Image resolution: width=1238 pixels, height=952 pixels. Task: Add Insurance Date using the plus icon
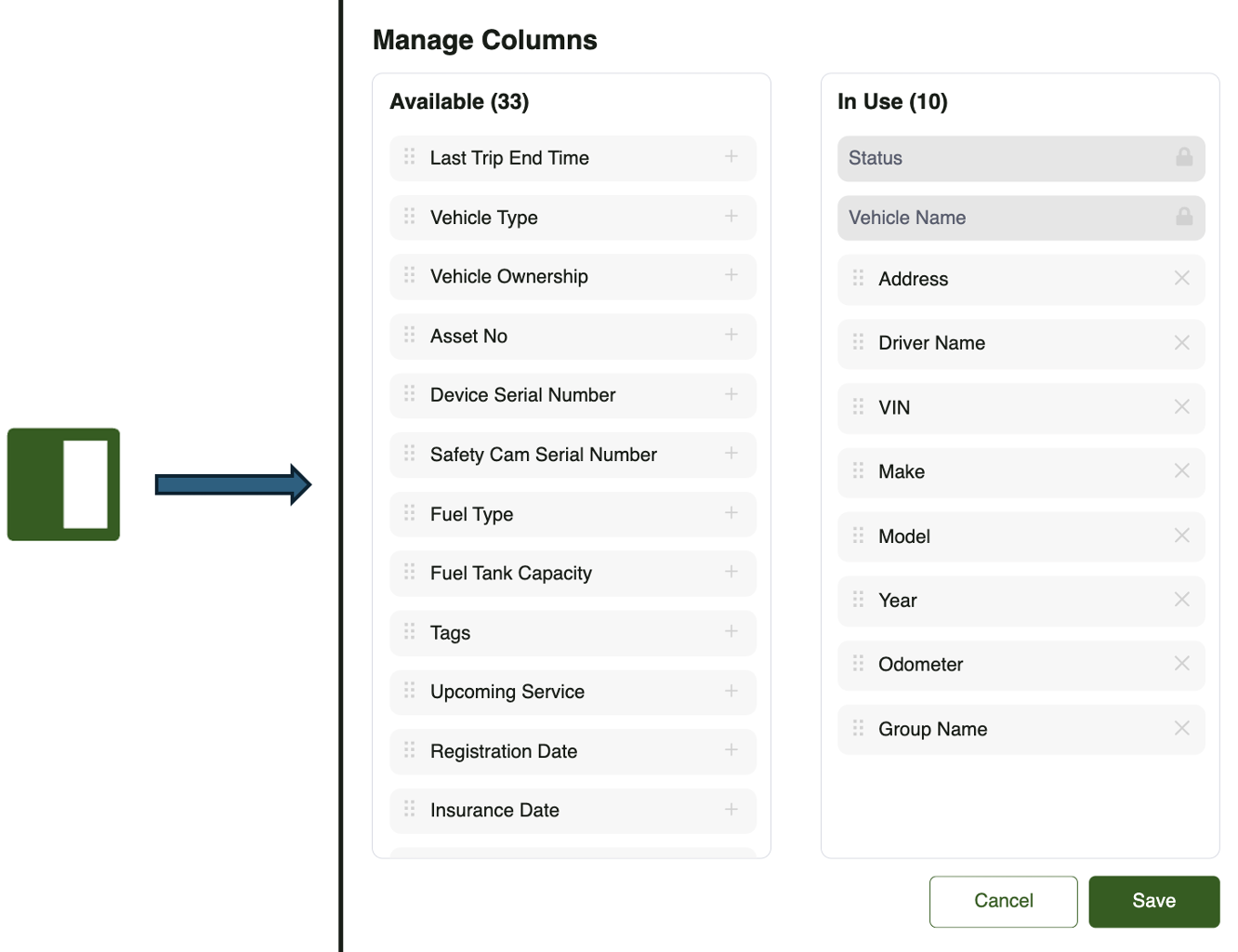click(x=731, y=810)
